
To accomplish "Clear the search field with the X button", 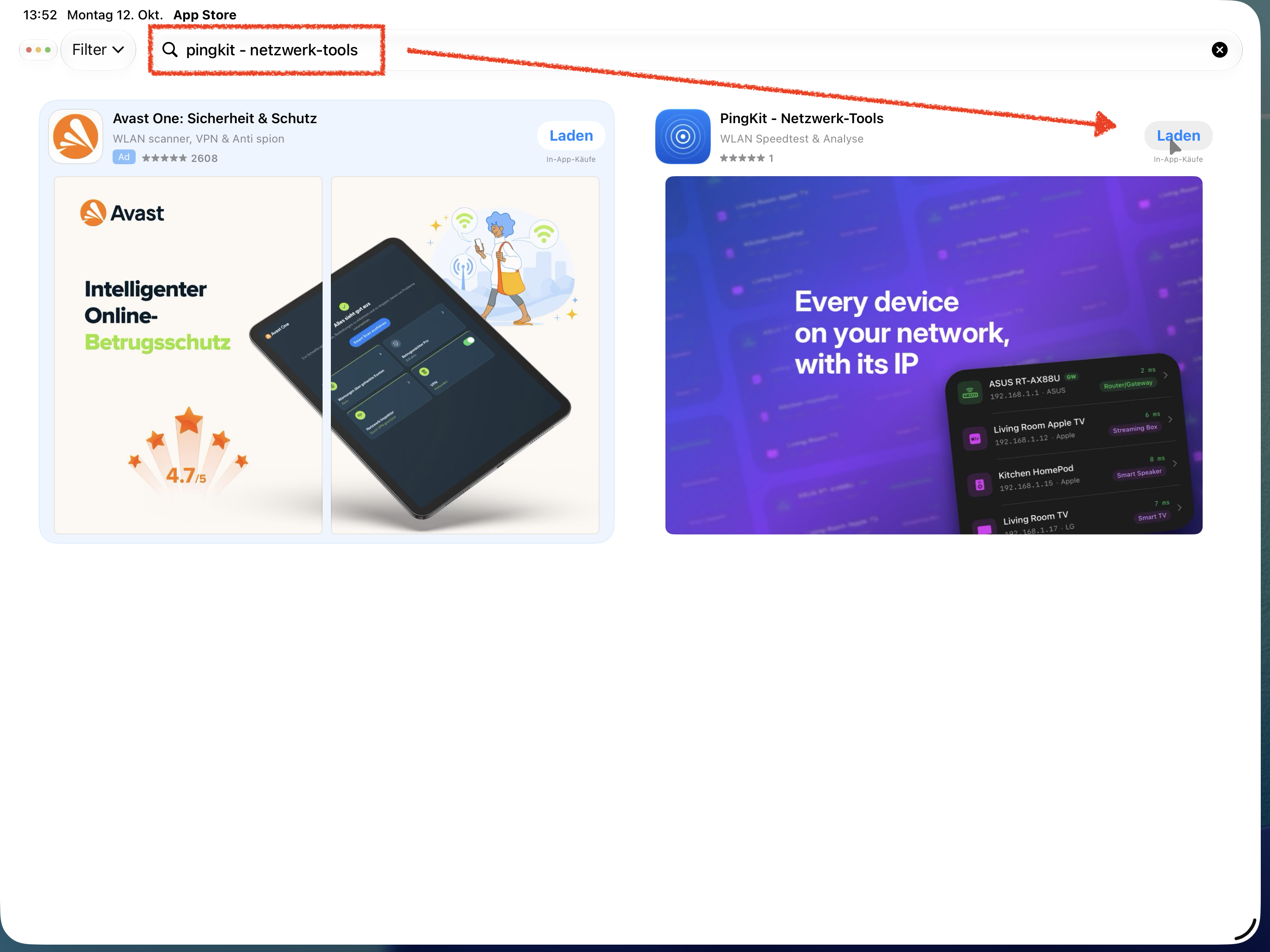I will pos(1220,50).
